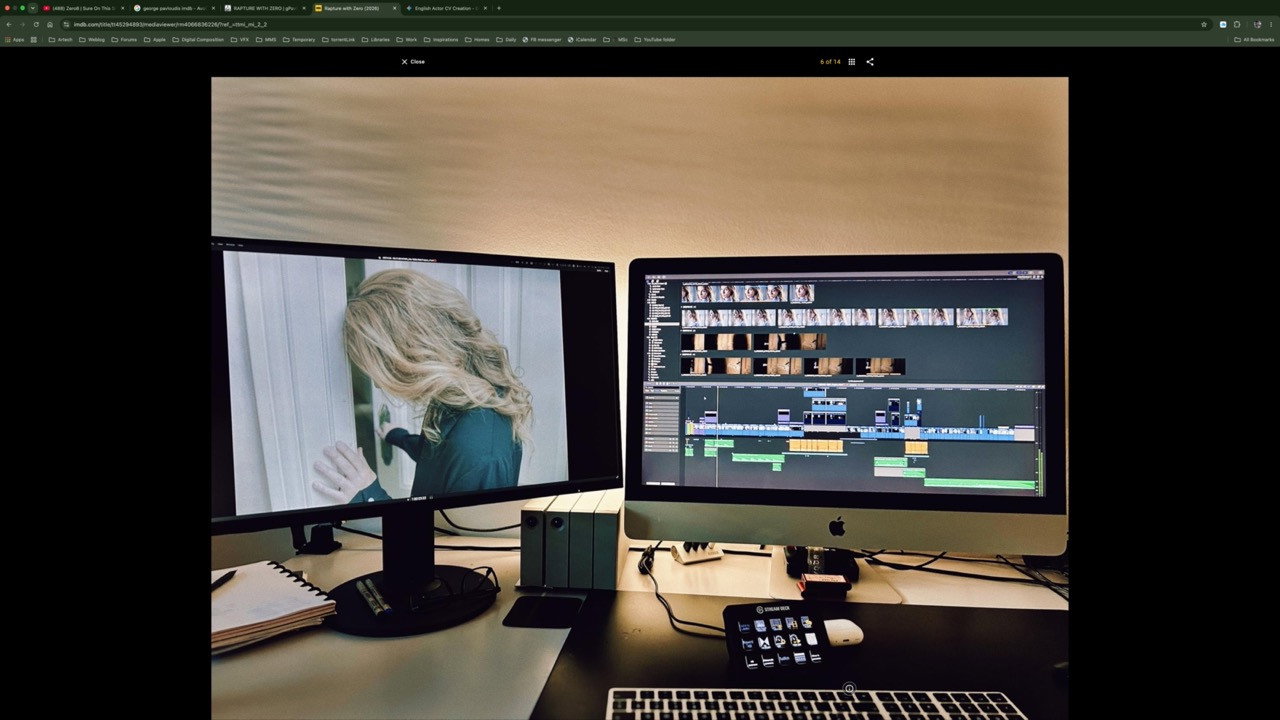Open the torrentLink bookmarks folder
1280x720 pixels.
[x=338, y=40]
